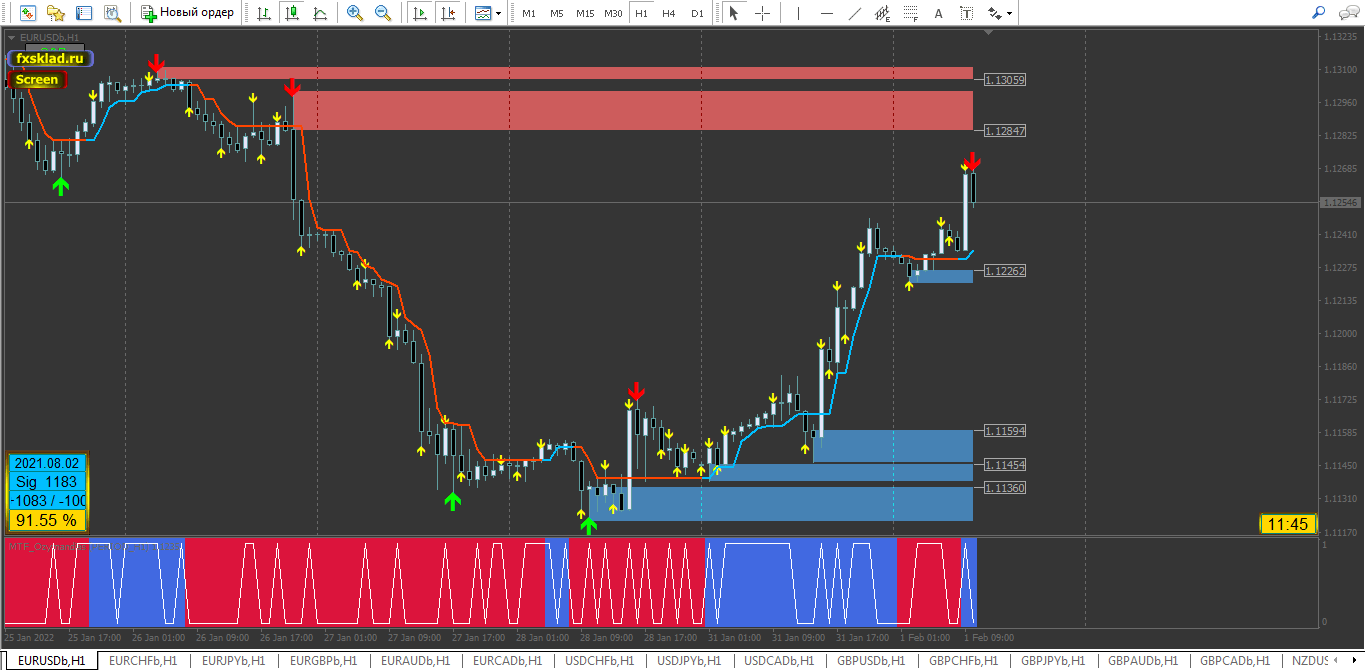Switch timeframe to M1
This screenshot has width=1365, height=670.
click(x=529, y=13)
